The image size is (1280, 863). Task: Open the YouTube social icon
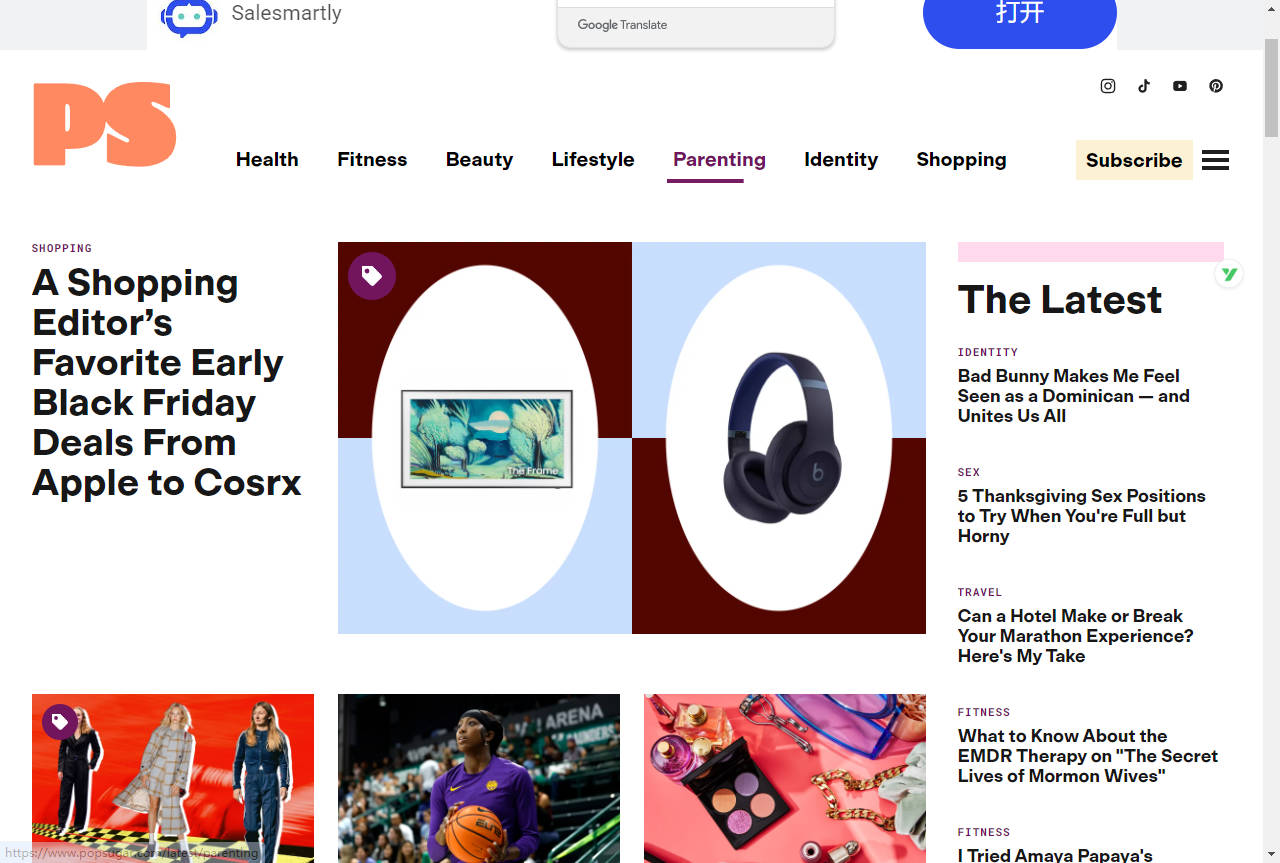coord(1180,86)
